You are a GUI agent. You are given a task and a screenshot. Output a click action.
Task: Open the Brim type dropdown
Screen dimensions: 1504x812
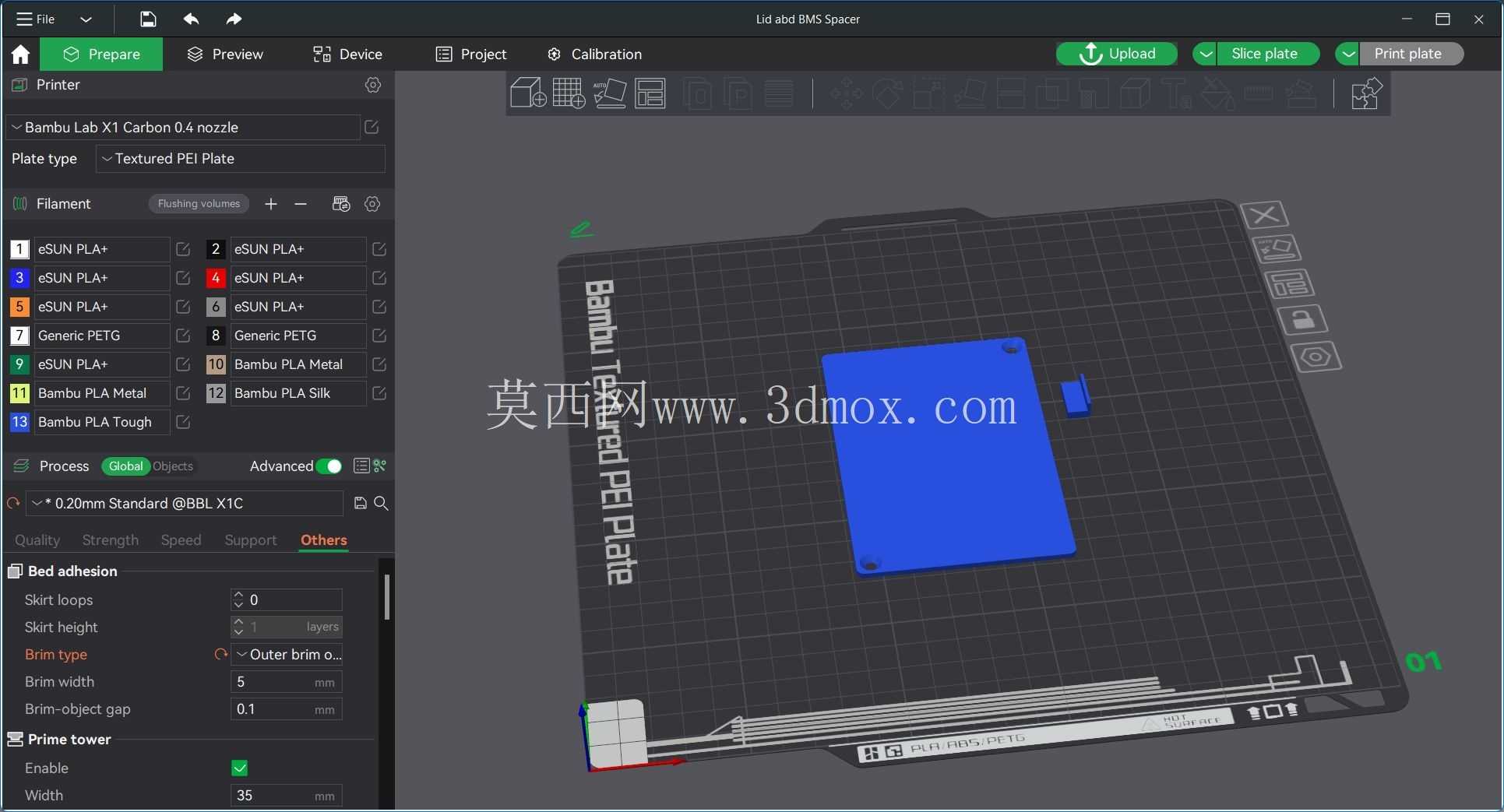click(x=287, y=655)
